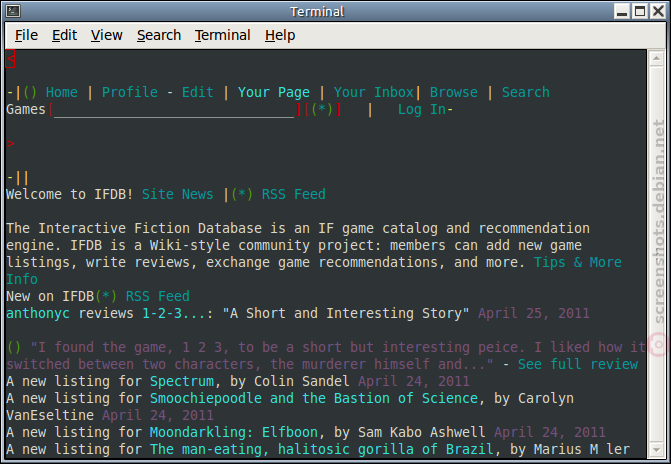Click the vertical scrollbar track
Screen dimensions: 671x464
pos(656,254)
